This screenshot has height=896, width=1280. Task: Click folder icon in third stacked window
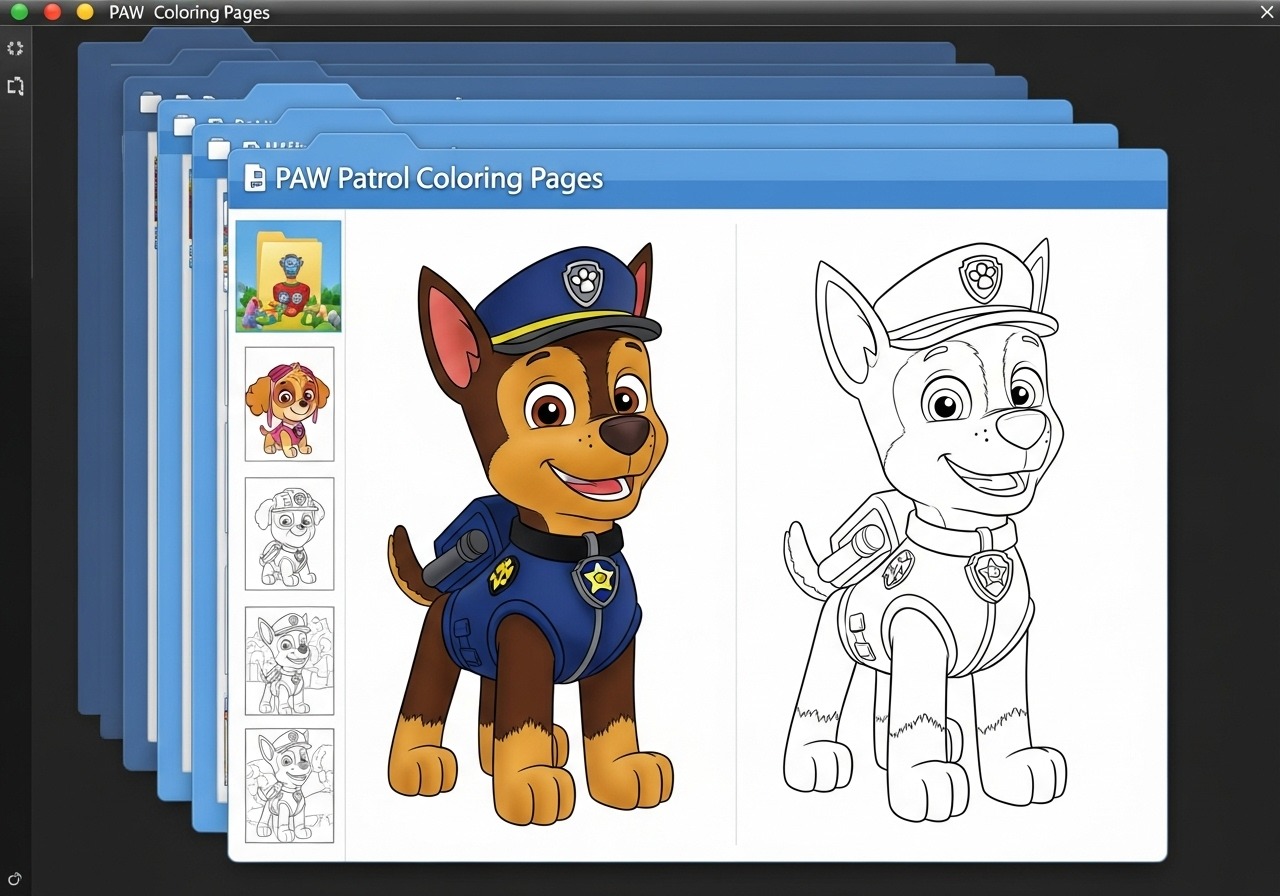pyautogui.click(x=184, y=125)
